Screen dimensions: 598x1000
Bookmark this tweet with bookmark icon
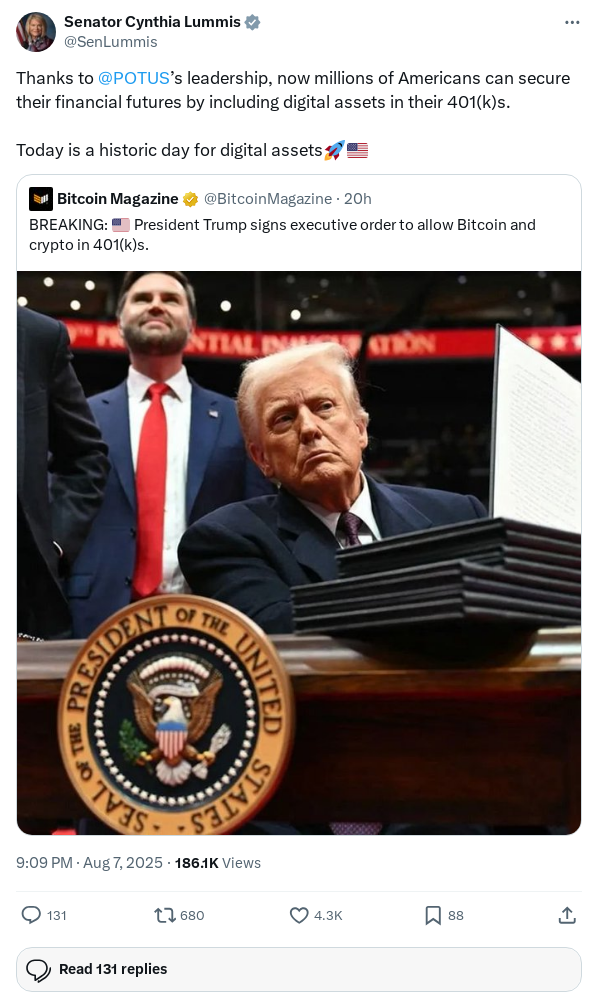(433, 915)
